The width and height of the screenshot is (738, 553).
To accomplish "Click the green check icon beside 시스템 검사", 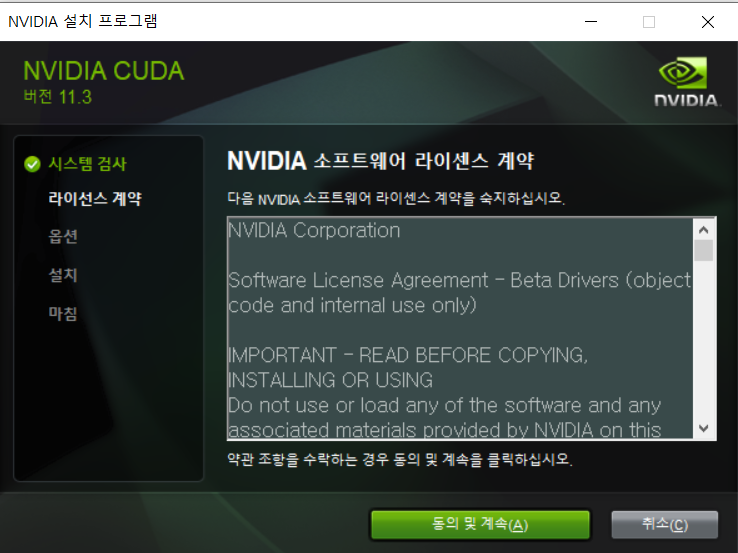I will (x=32, y=164).
